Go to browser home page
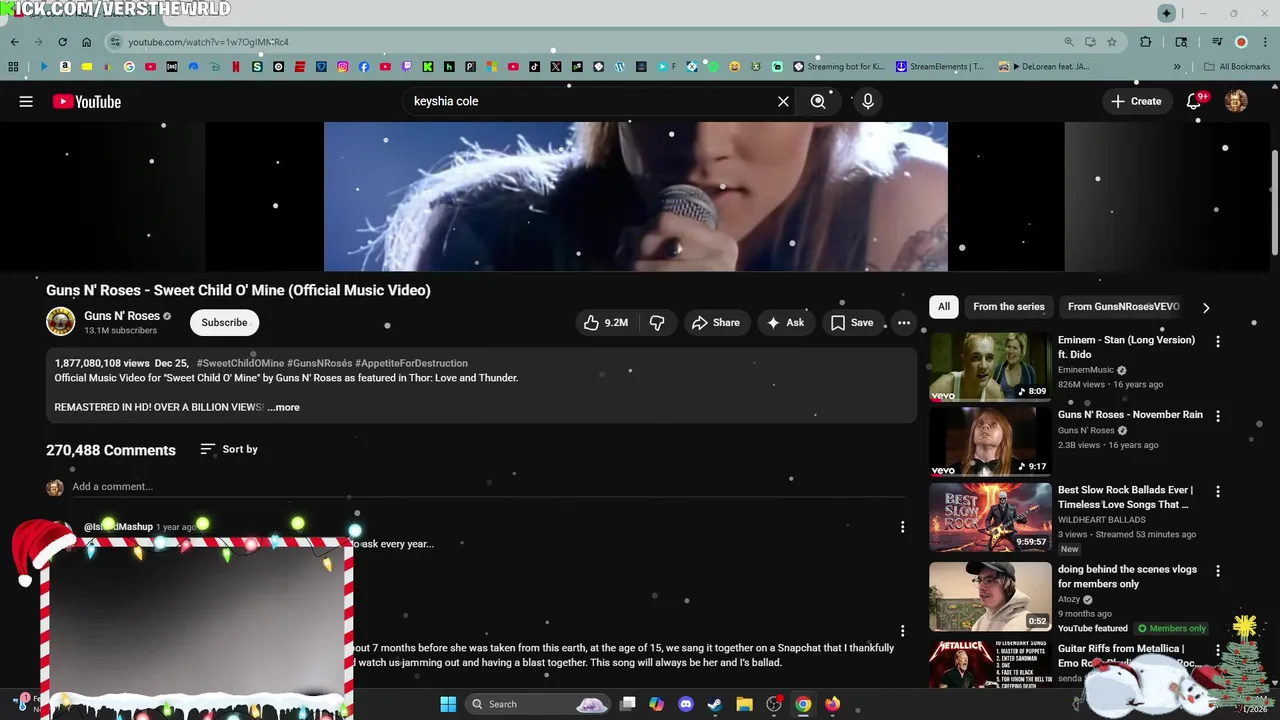This screenshot has height=720, width=1280. pyautogui.click(x=86, y=42)
